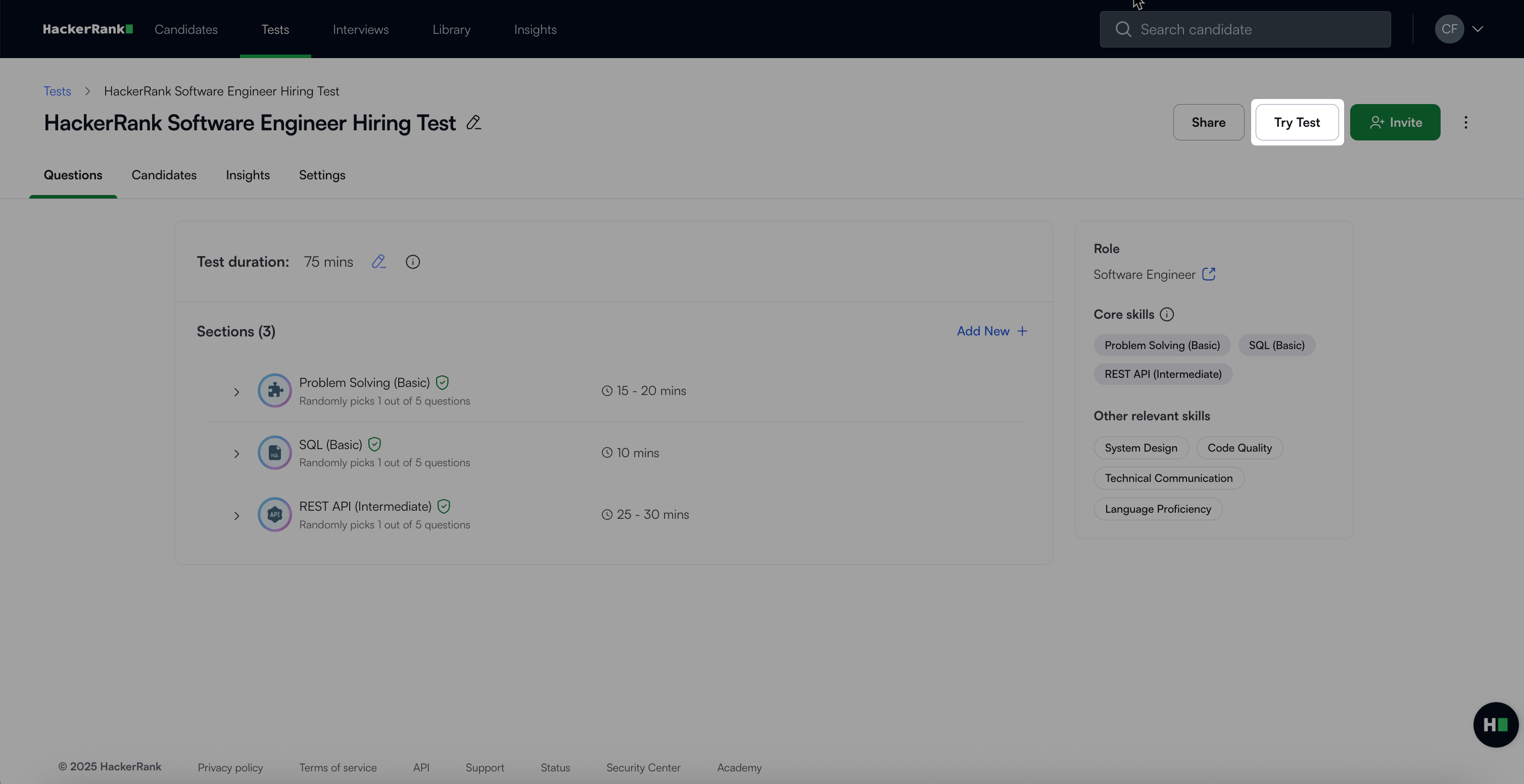Open Software Engineer role external link icon

[x=1209, y=274]
